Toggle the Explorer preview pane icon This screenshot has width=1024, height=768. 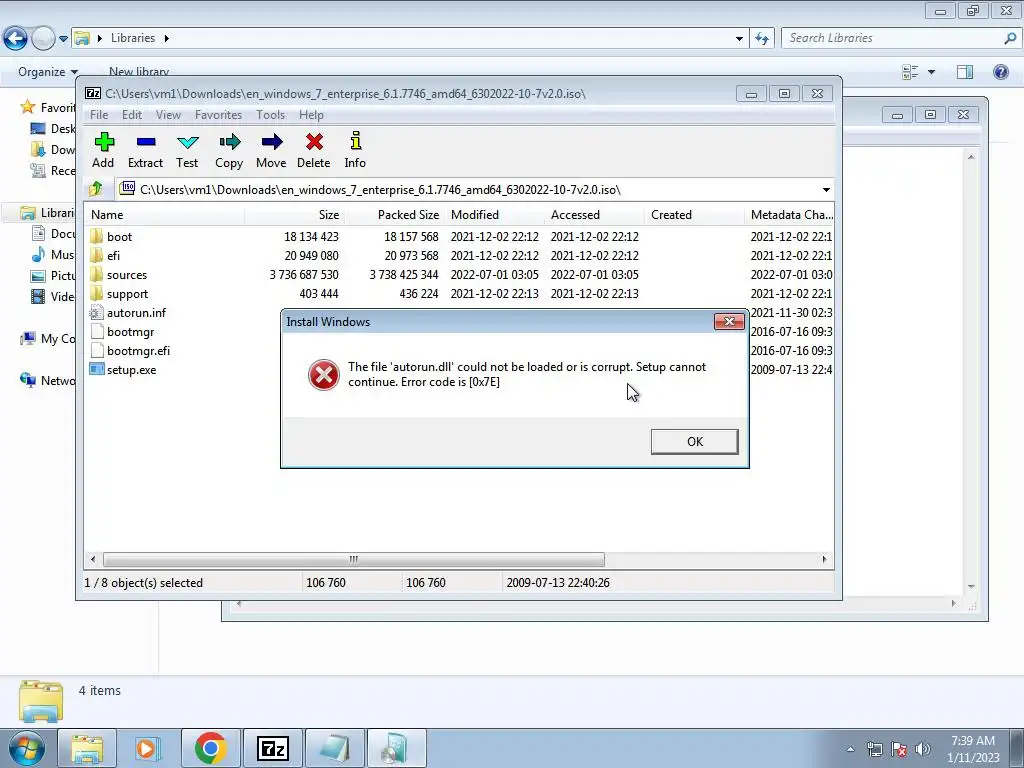965,72
